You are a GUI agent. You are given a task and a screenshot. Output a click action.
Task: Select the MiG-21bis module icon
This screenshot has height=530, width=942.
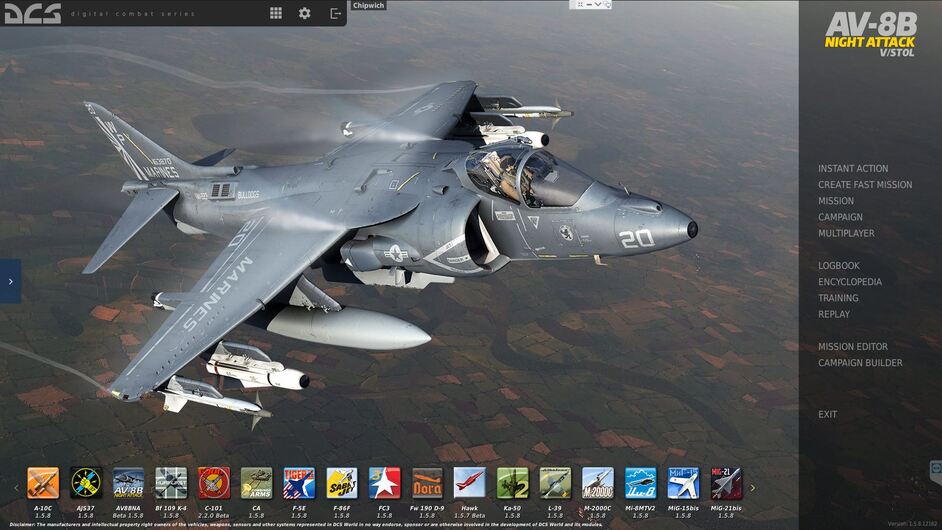click(x=726, y=483)
